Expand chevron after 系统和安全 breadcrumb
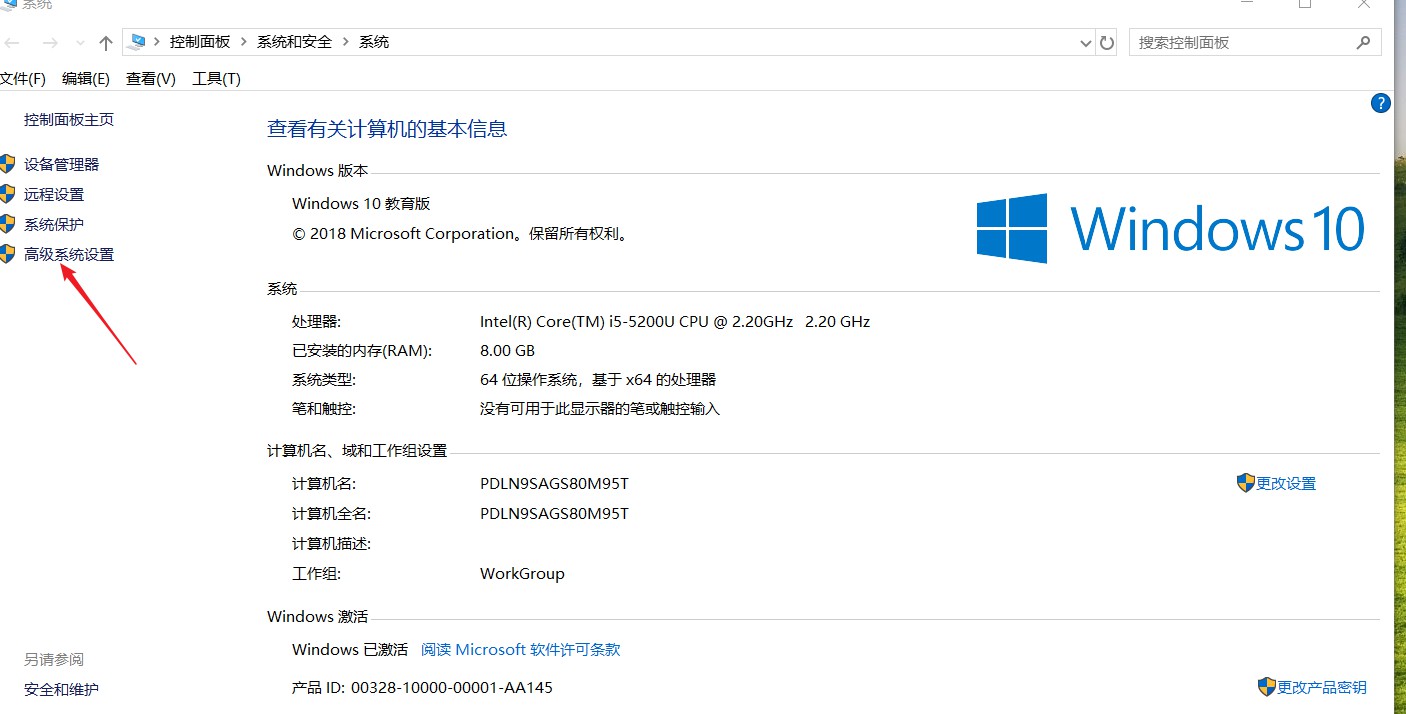The width and height of the screenshot is (1406, 714). (x=346, y=42)
